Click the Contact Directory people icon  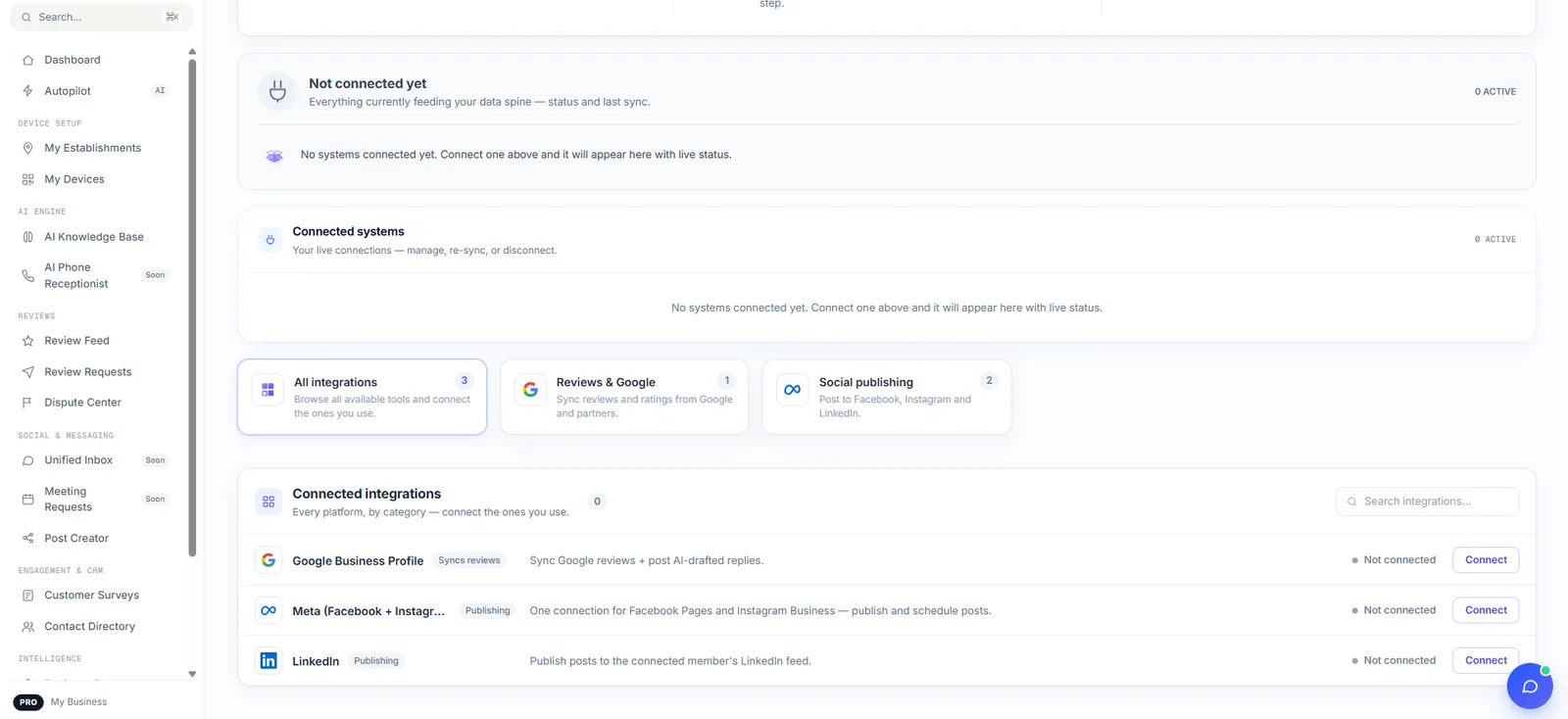click(27, 627)
